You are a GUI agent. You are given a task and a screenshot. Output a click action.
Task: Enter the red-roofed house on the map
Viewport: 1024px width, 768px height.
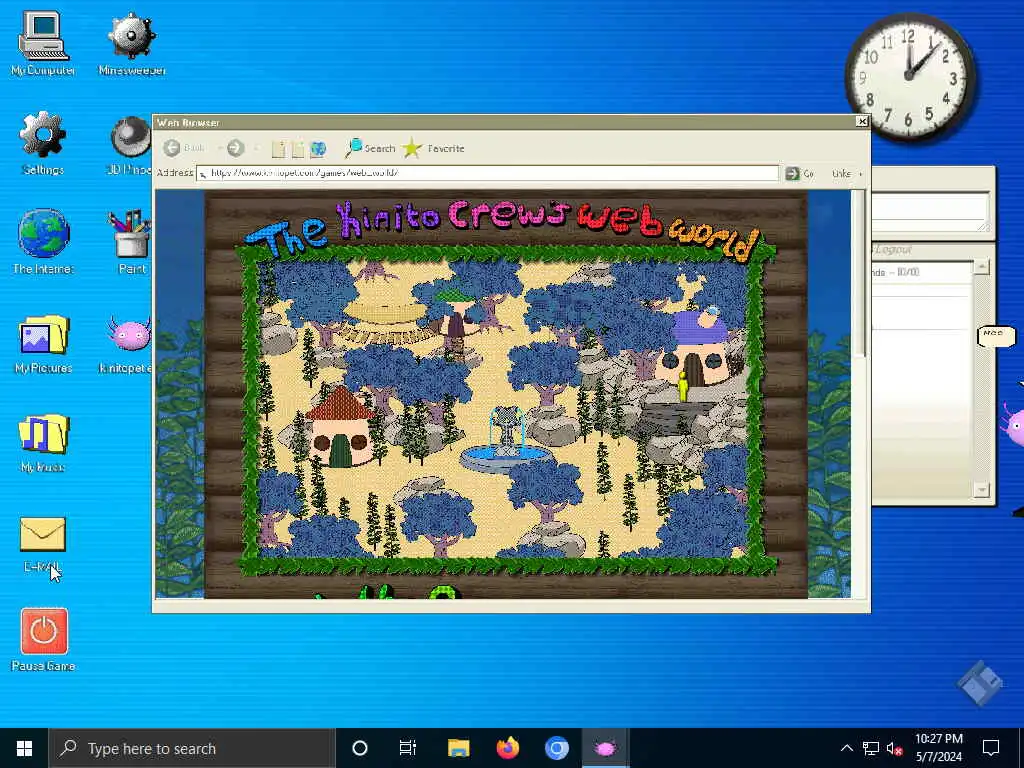[x=340, y=426]
